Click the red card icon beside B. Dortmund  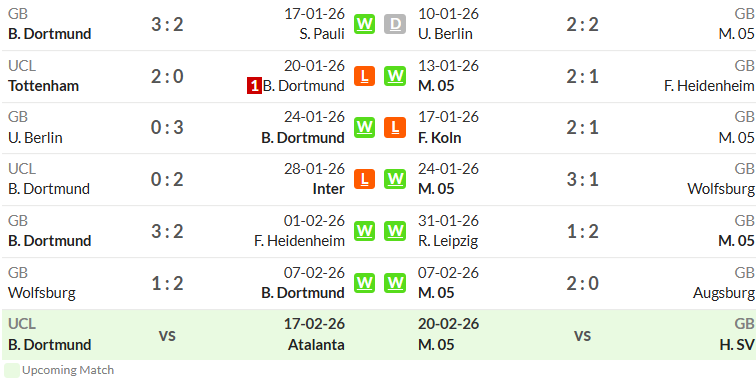(254, 86)
